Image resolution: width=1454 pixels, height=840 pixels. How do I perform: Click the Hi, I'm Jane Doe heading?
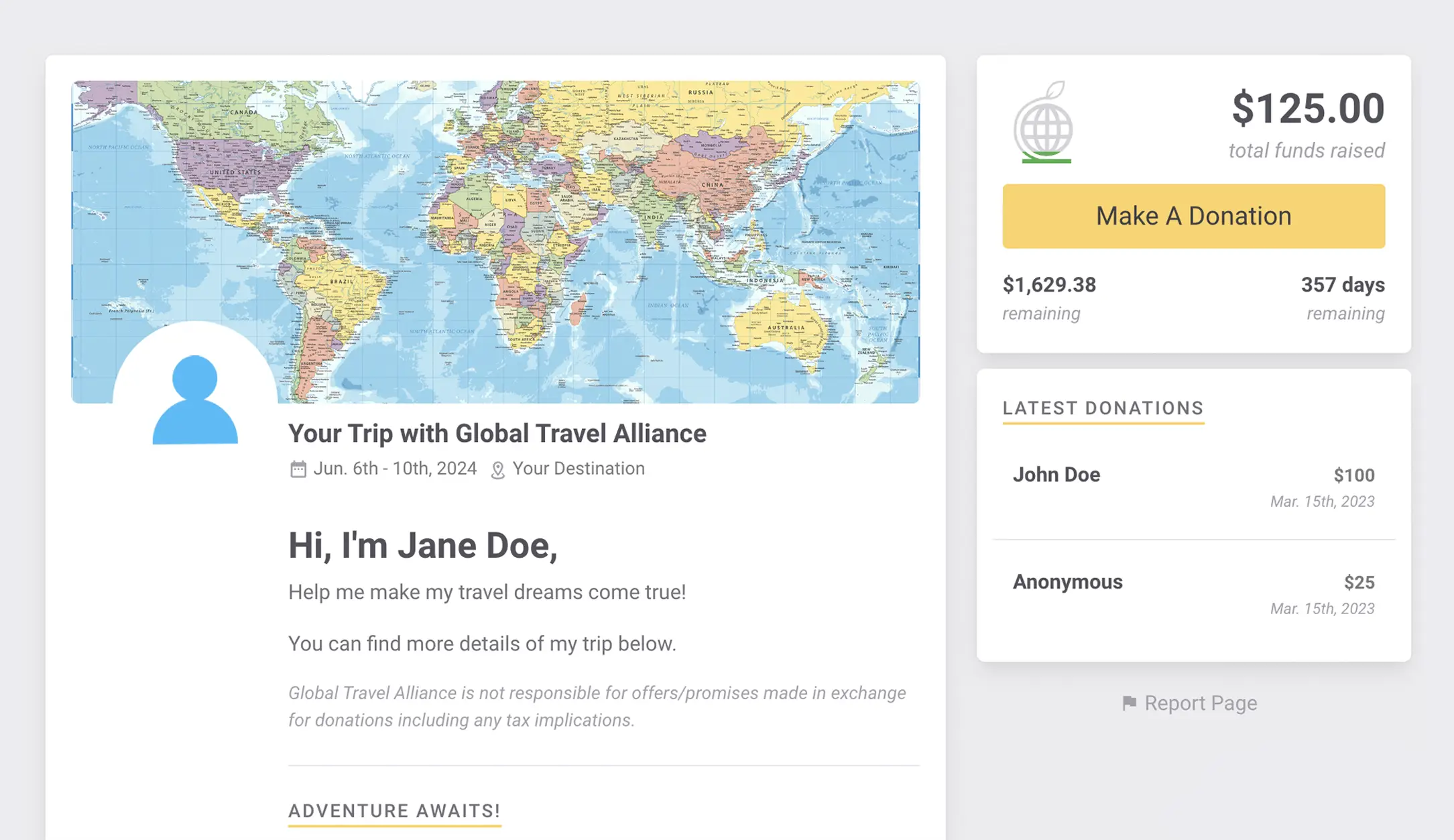423,546
